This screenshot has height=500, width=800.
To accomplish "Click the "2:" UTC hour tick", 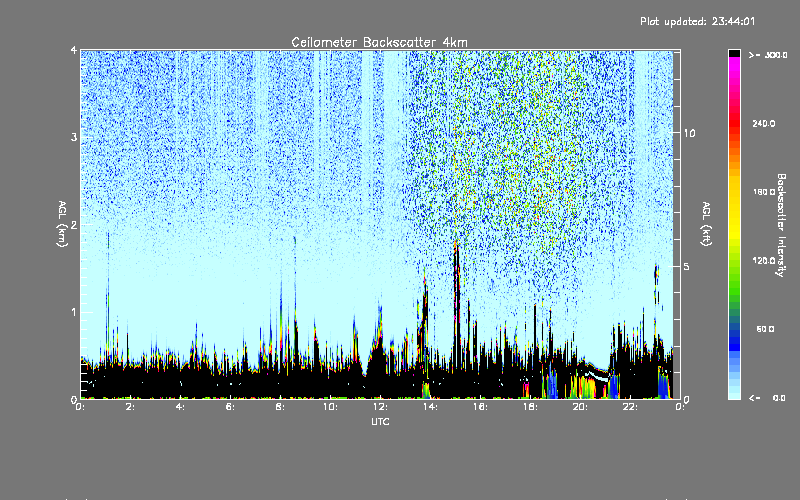I will (x=130, y=407).
